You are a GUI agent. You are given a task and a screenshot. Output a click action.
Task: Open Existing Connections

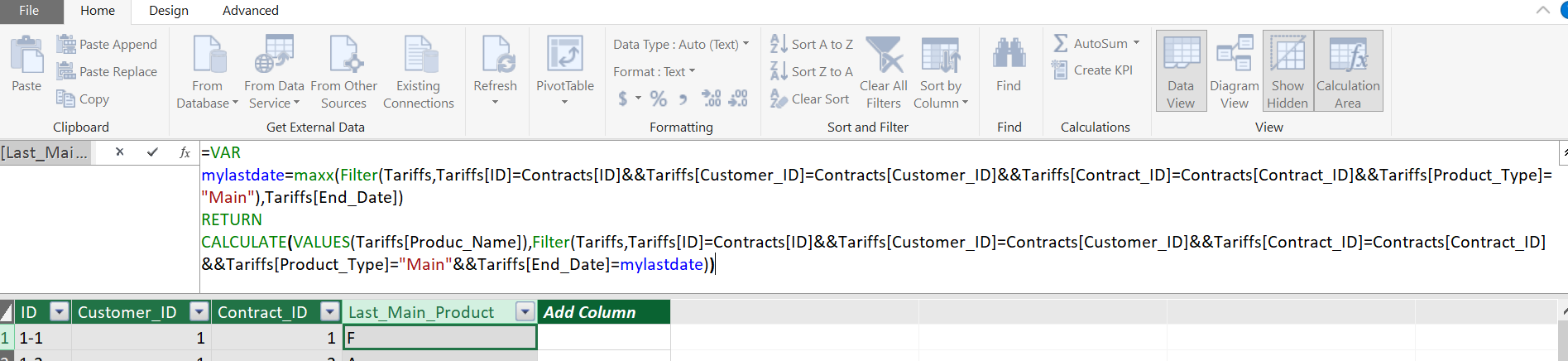coord(419,72)
